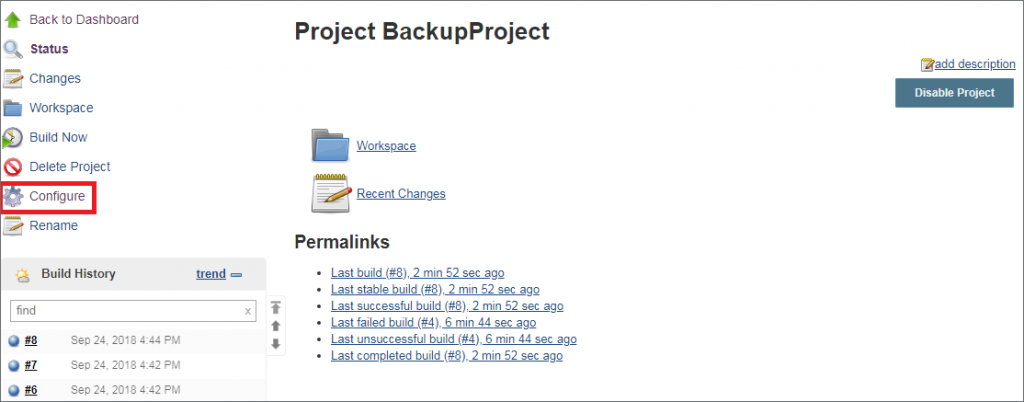The width and height of the screenshot is (1024, 402).
Task: Open the Last failed build (#4) permalink
Action: click(x=433, y=322)
